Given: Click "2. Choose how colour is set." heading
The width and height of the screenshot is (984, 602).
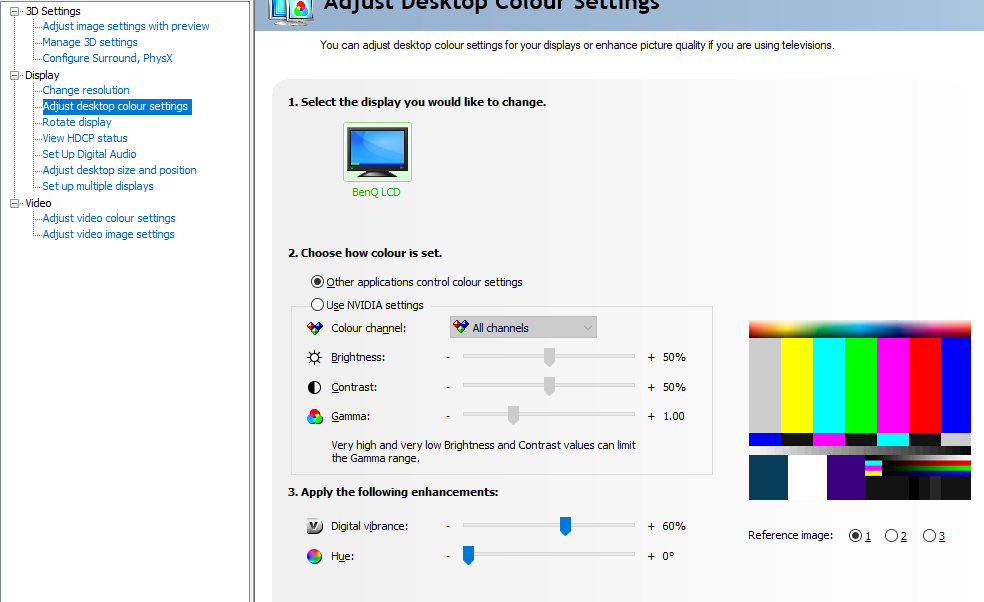Looking at the screenshot, I should coord(365,253).
